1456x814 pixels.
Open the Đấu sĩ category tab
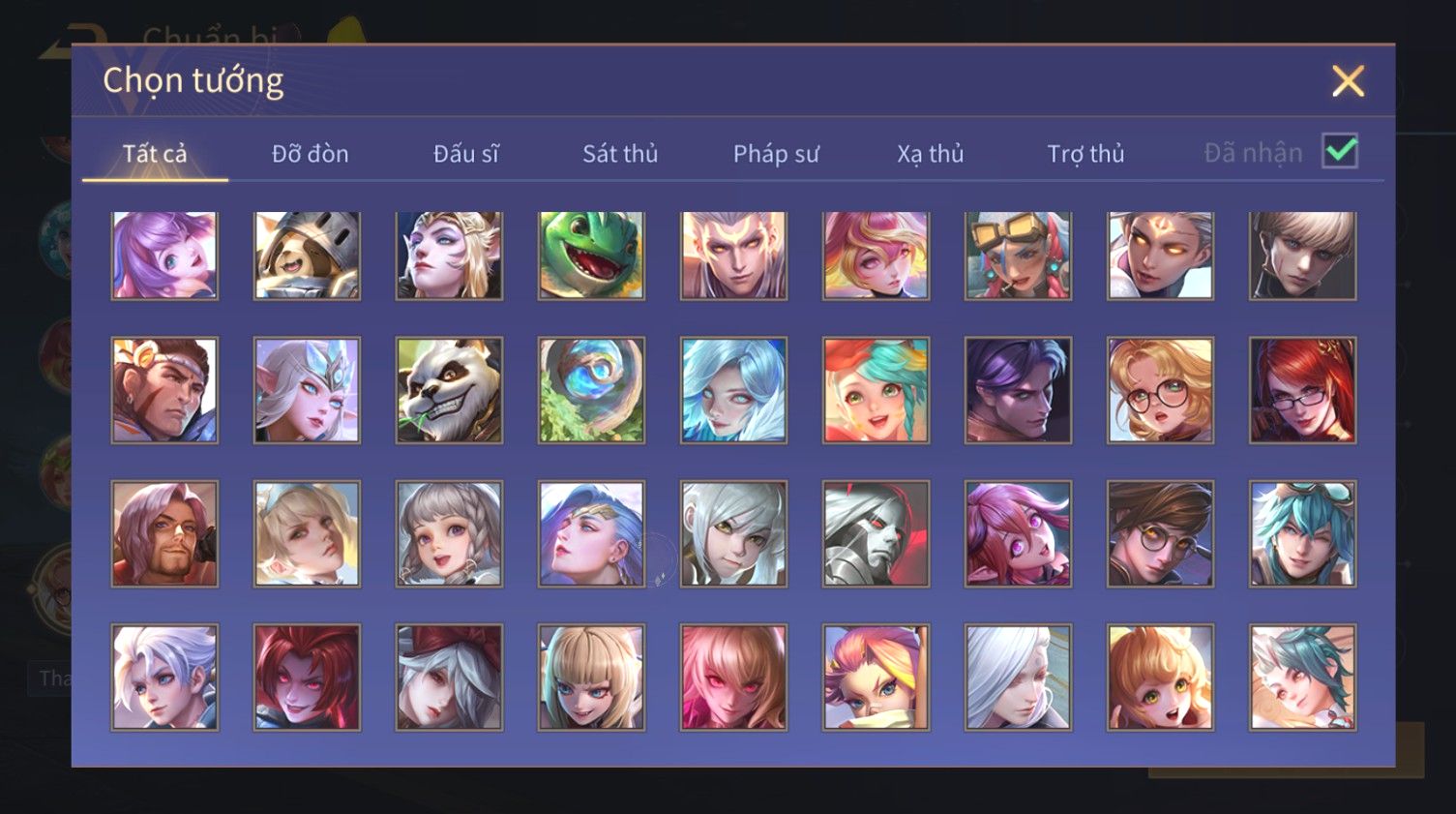465,153
